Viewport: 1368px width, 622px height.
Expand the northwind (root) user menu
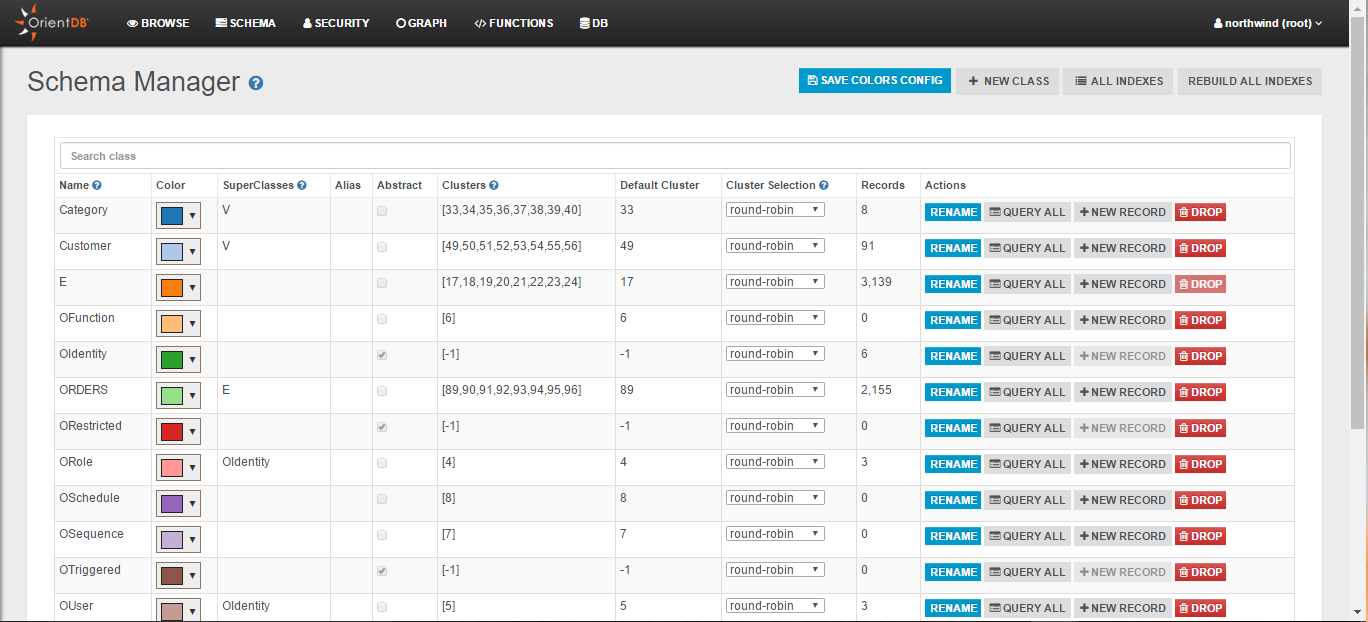click(x=1267, y=23)
